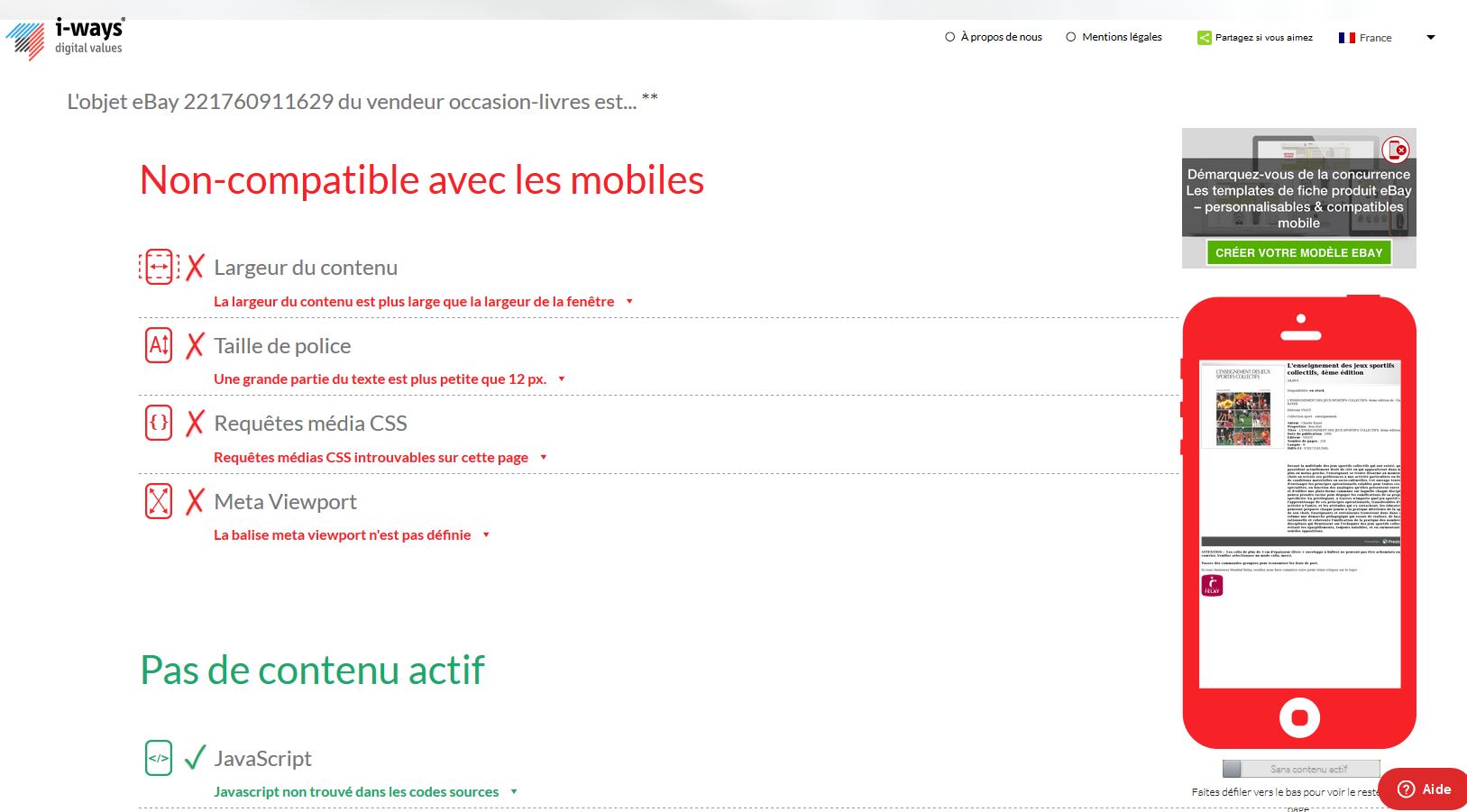Click the Meta Viewport icon
This screenshot has width=1467, height=812.
(159, 501)
